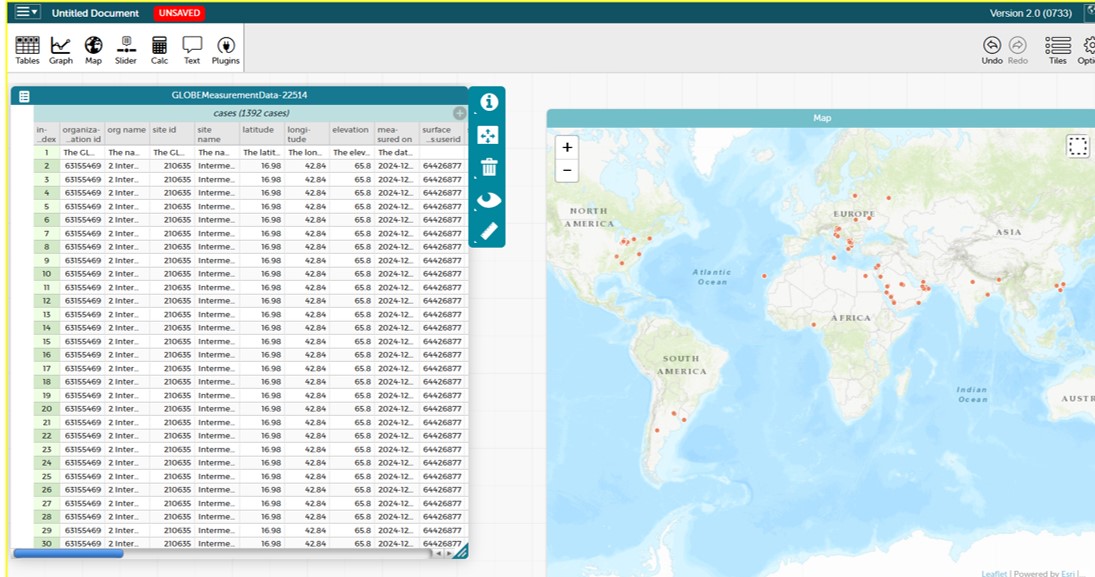The width and height of the screenshot is (1095, 577).
Task: Click the Untitled Document title field
Action: (95, 13)
